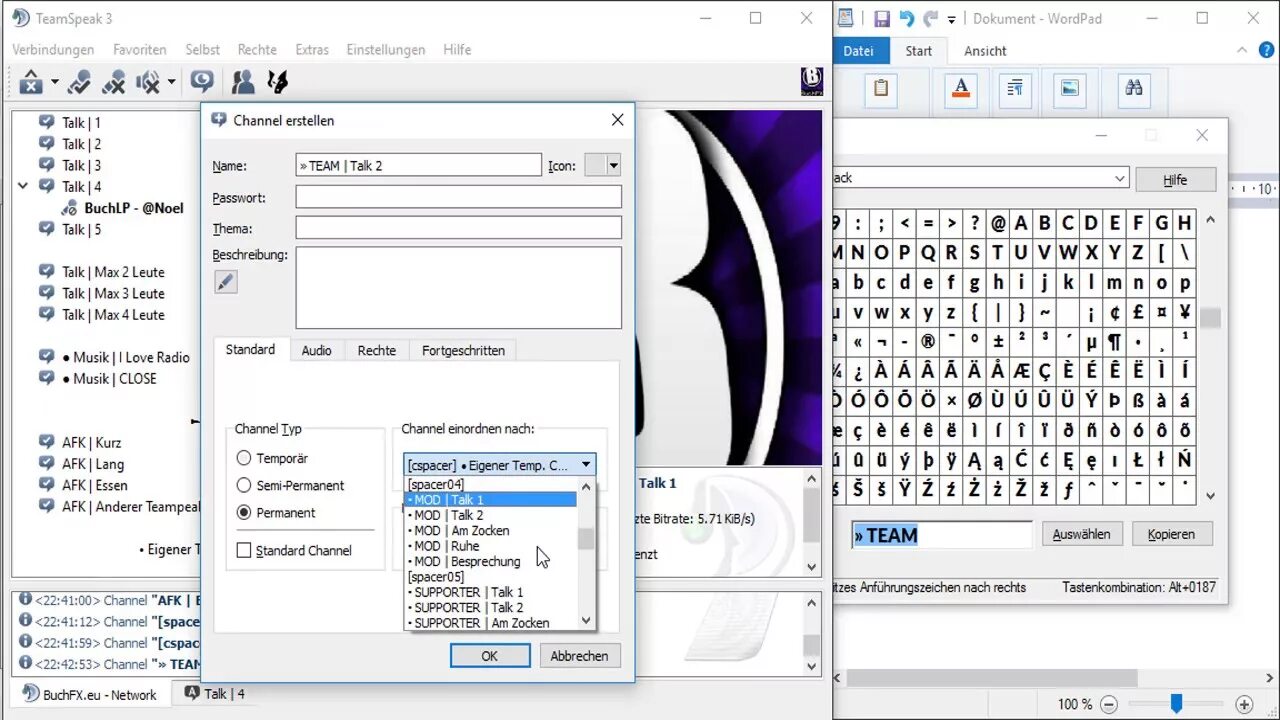
Task: Open the character map font dropdown
Action: click(x=1120, y=178)
